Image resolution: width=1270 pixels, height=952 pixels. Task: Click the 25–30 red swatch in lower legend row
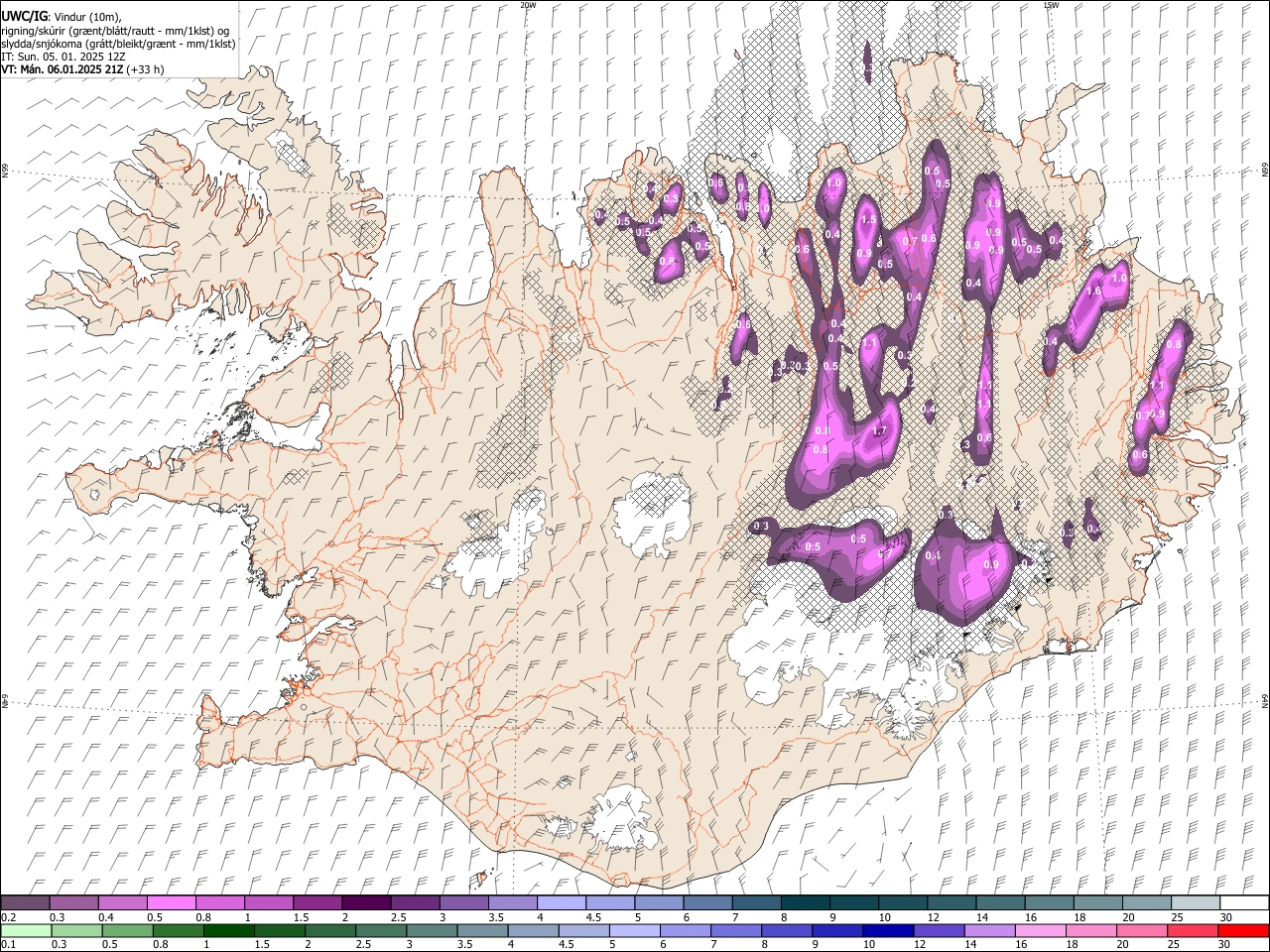point(1192,931)
